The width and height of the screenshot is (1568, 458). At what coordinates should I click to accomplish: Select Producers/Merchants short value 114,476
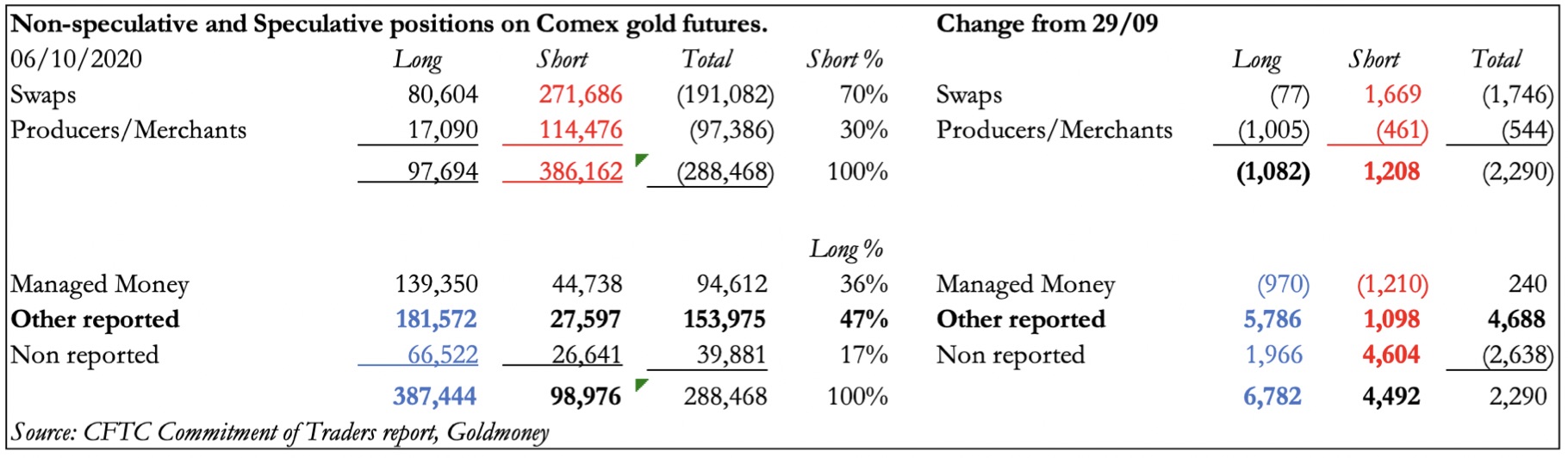click(x=580, y=130)
